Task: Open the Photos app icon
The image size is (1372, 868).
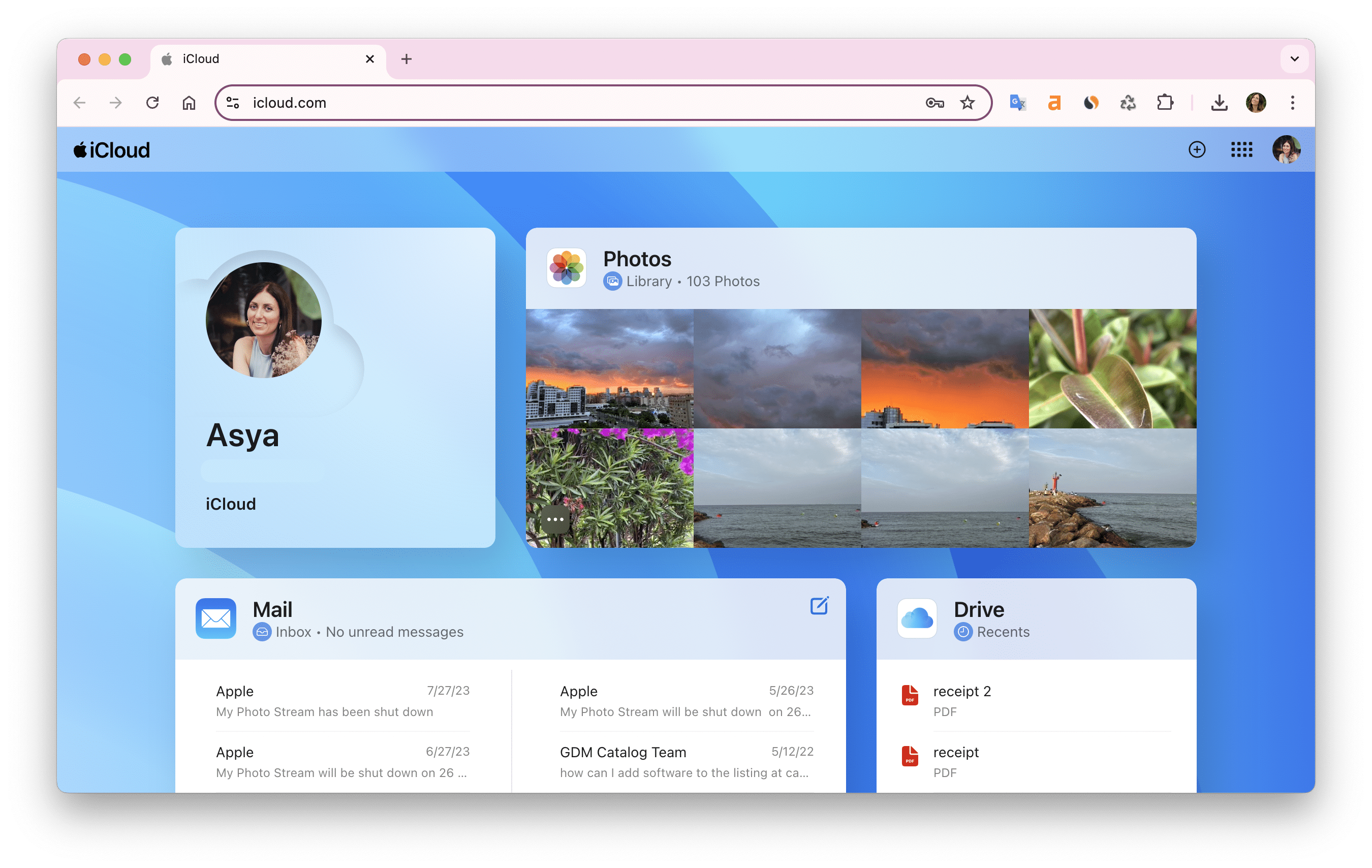Action: point(567,268)
